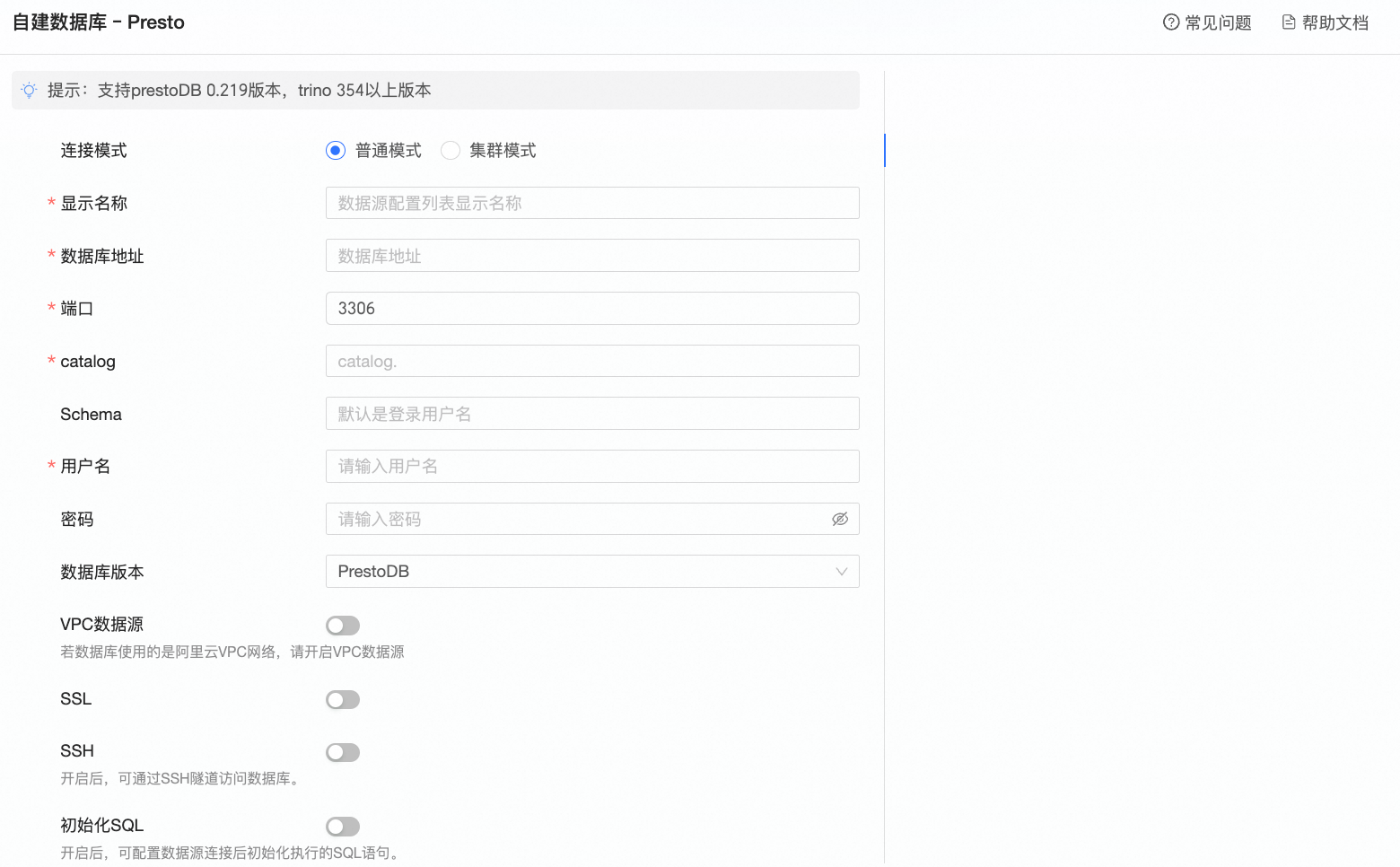Click the VPC数据源 label
Image resolution: width=1400 pixels, height=867 pixels.
[101, 624]
